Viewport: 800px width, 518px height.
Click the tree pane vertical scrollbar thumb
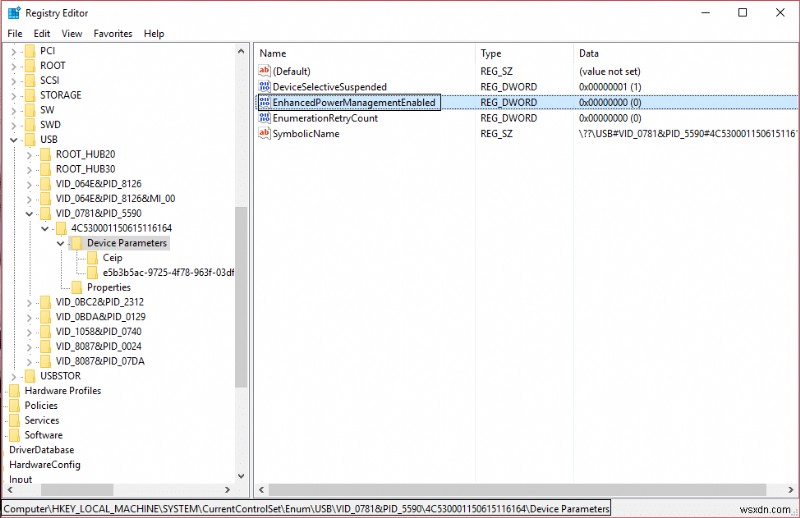click(241, 297)
